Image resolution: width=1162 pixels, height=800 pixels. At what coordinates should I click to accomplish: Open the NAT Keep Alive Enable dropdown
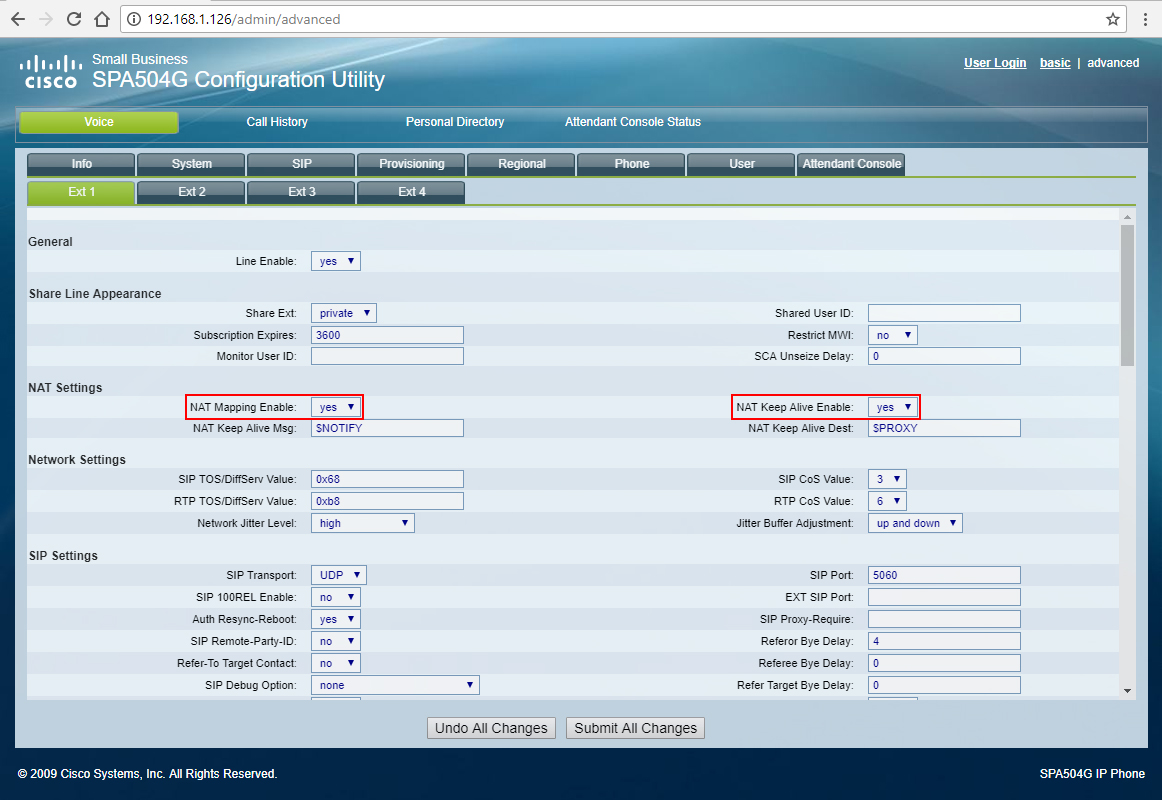[x=893, y=407]
